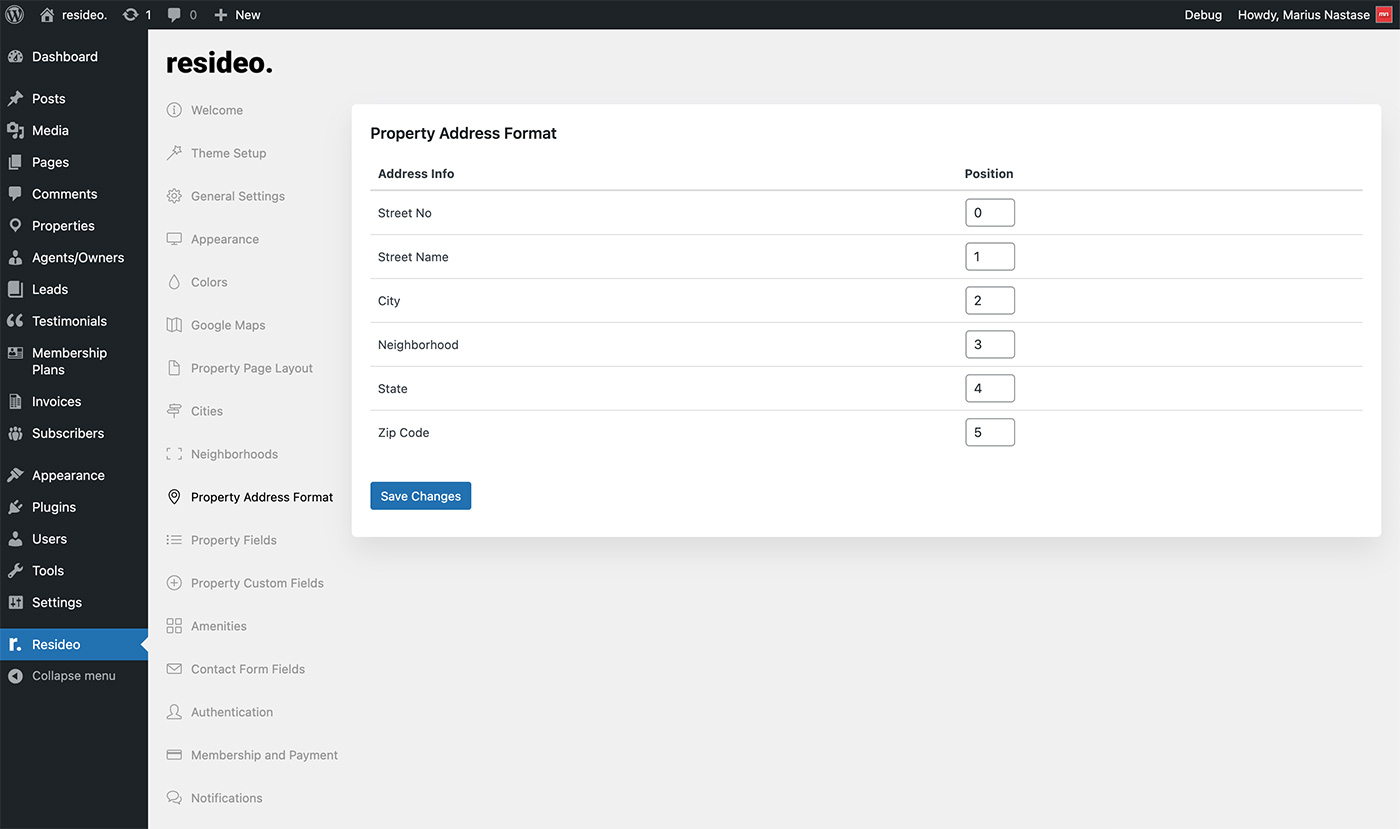Open the Howdy, Marius Nastase account menu

point(1303,15)
